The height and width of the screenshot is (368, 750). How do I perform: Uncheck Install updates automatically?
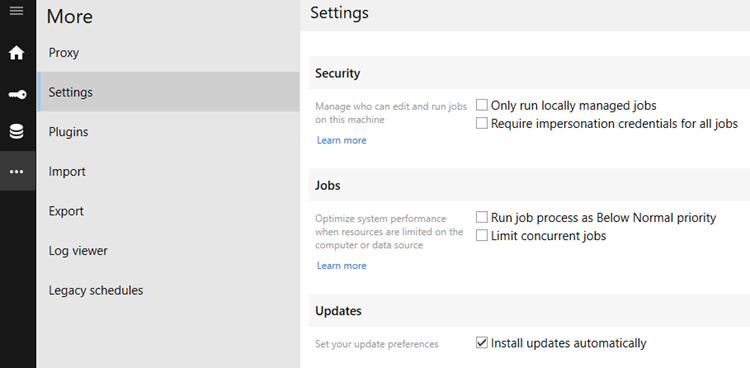pos(482,343)
